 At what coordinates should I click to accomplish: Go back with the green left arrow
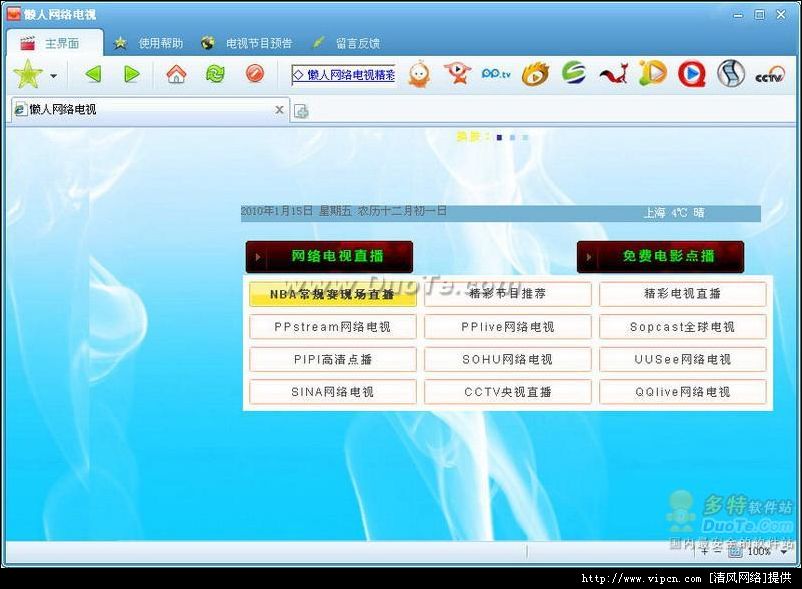point(94,75)
